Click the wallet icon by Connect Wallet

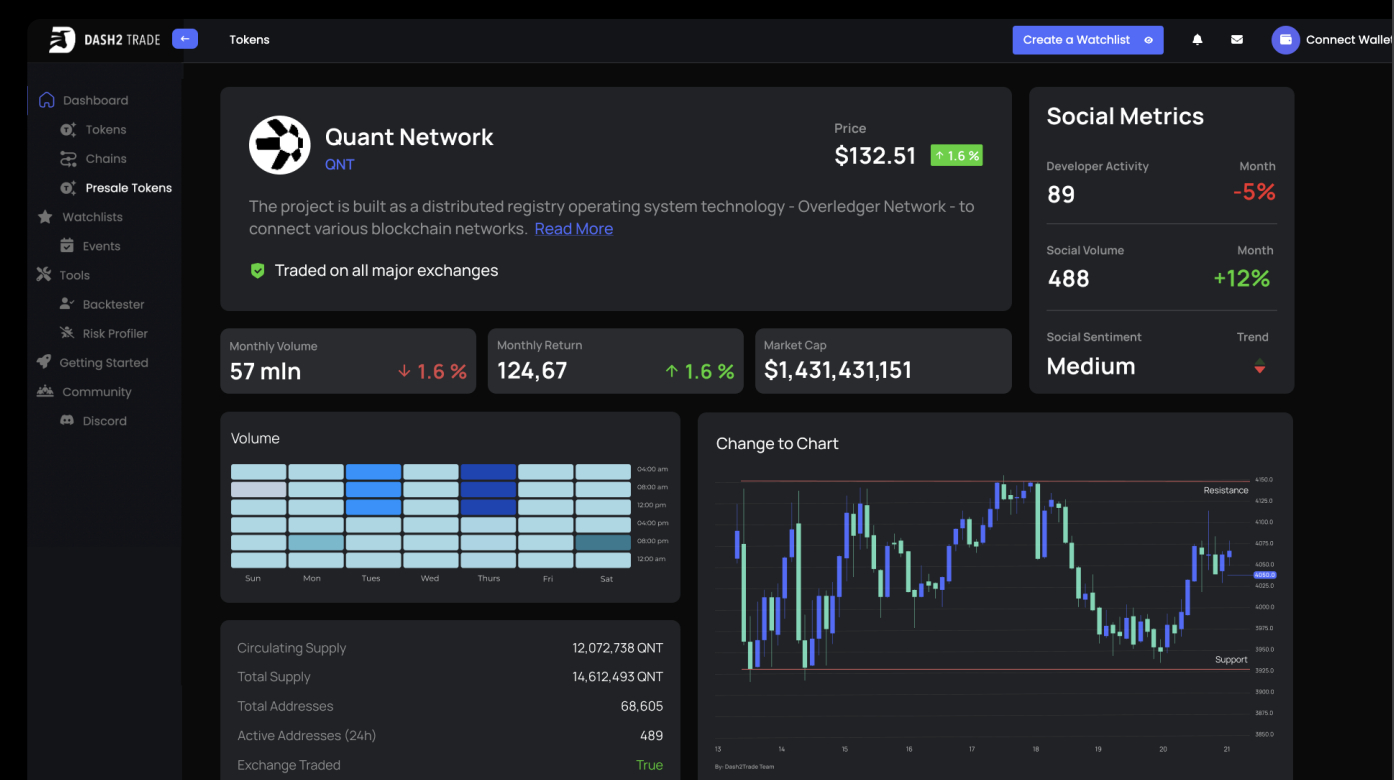tap(1285, 40)
